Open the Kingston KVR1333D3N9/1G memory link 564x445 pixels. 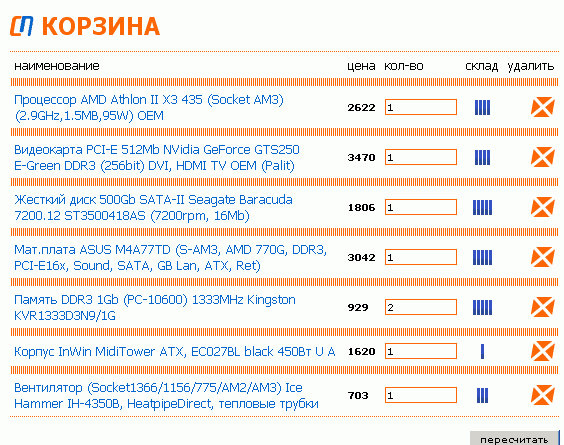coord(155,308)
